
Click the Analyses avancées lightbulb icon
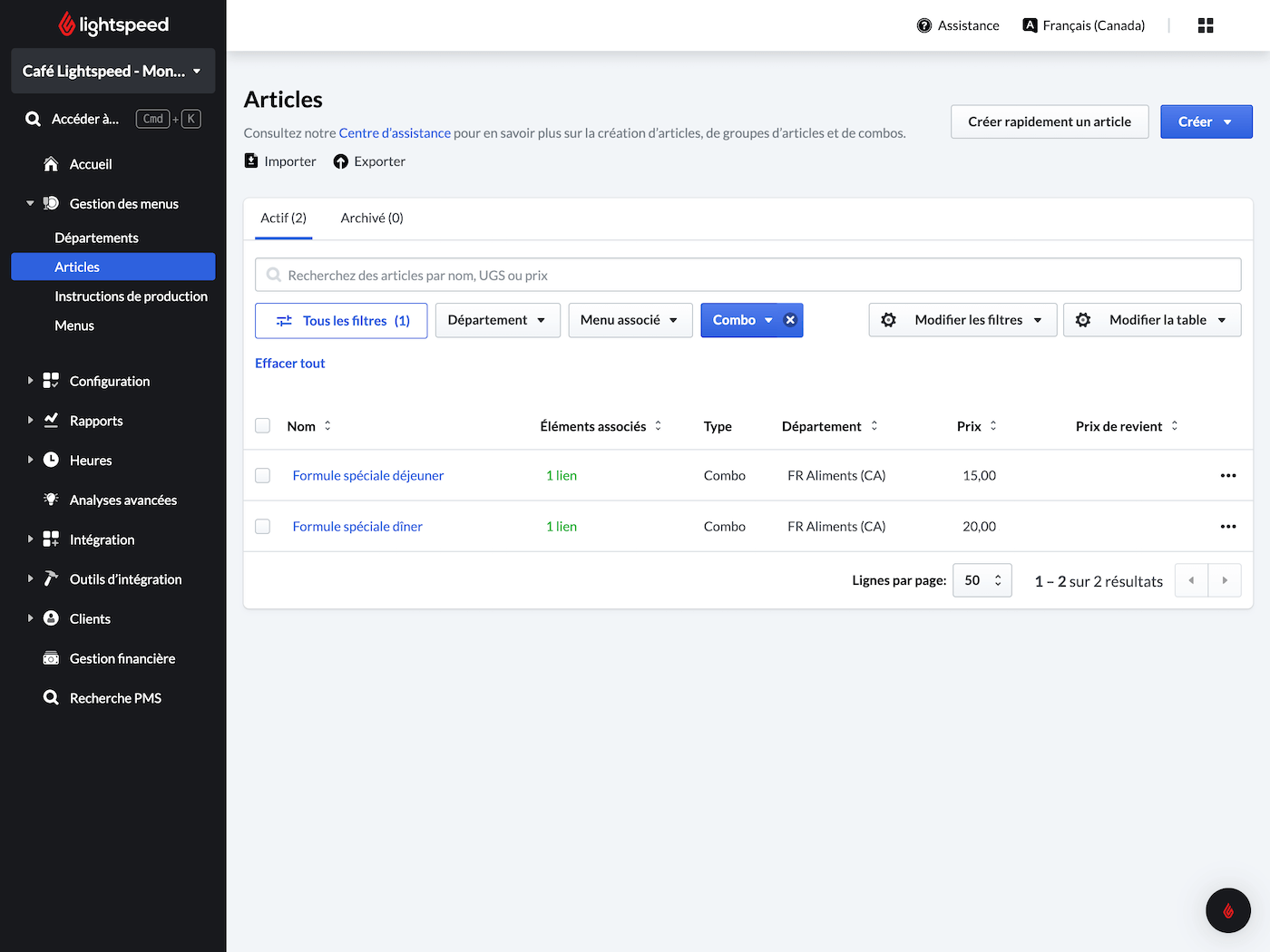(51, 500)
